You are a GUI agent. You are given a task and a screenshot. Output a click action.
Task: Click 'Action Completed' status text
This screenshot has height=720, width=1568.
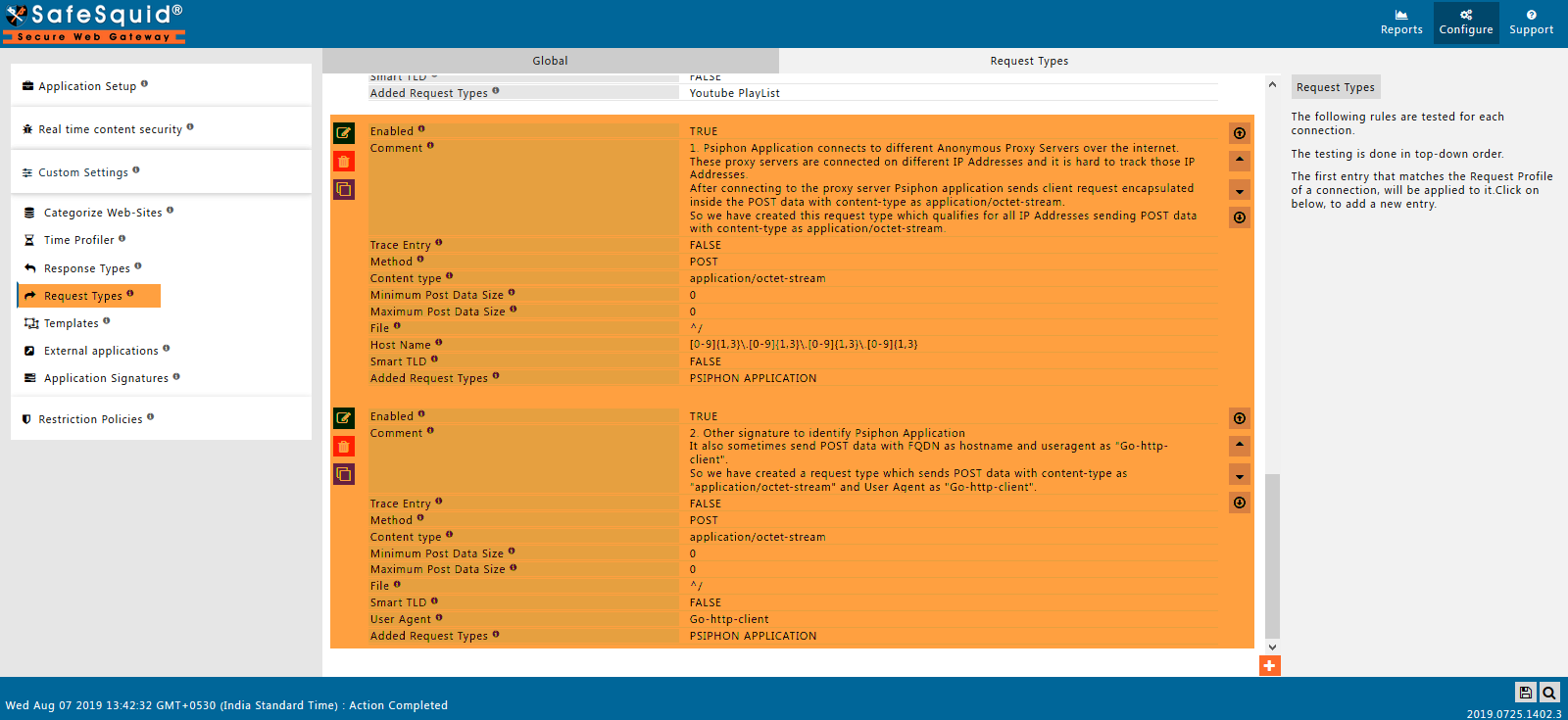398,705
